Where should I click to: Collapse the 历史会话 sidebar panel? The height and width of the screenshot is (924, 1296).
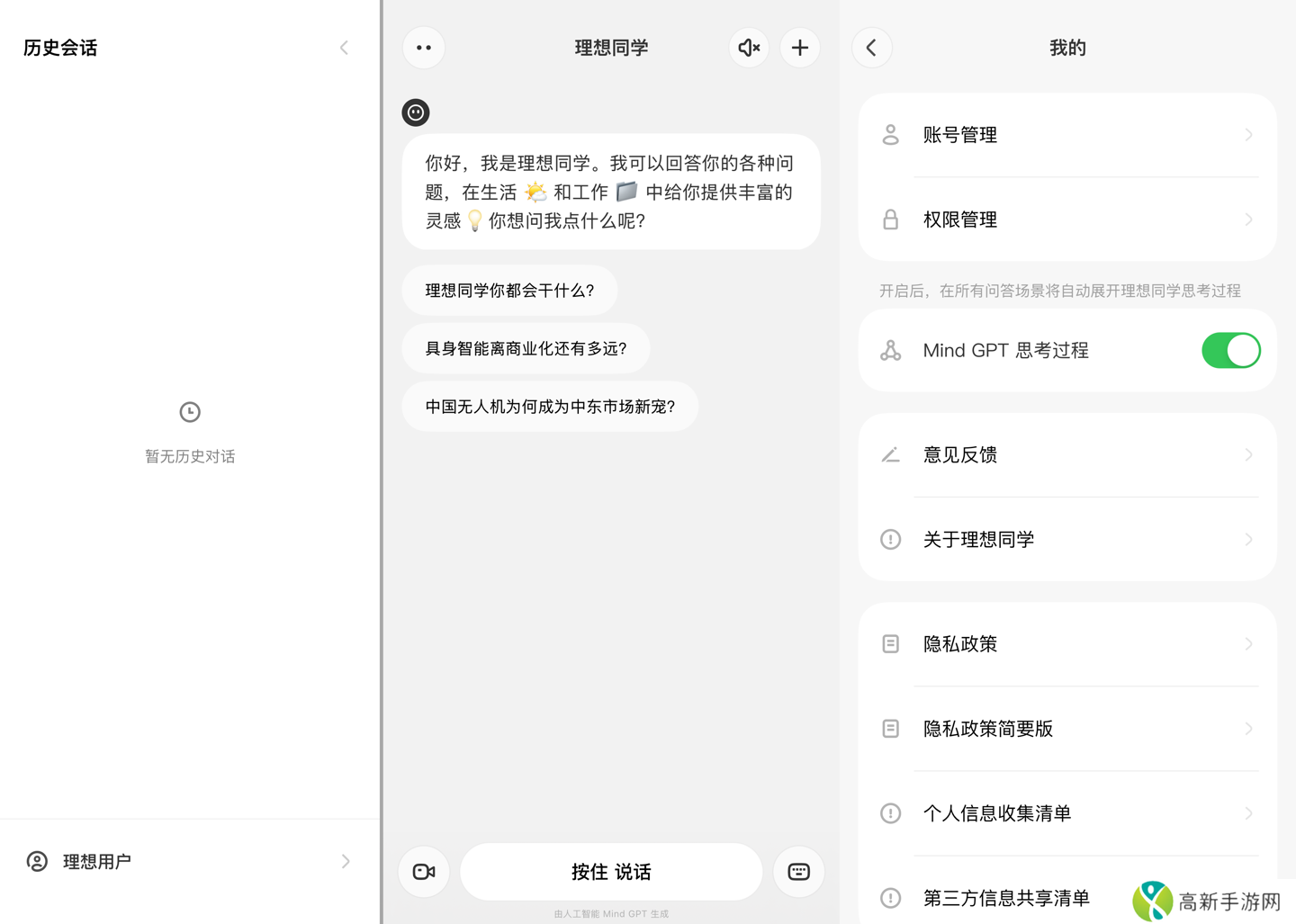coord(344,48)
